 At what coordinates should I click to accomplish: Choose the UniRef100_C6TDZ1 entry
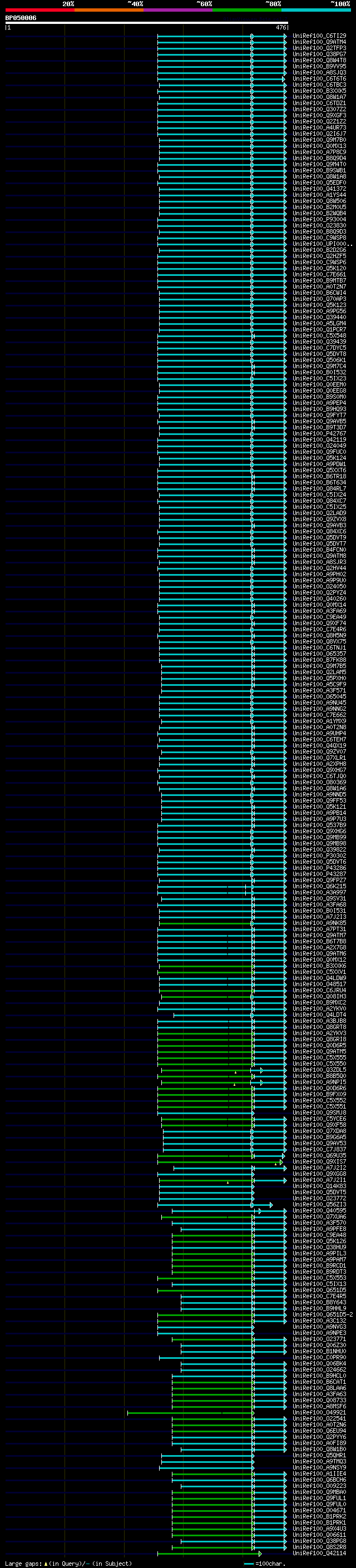(x=319, y=103)
